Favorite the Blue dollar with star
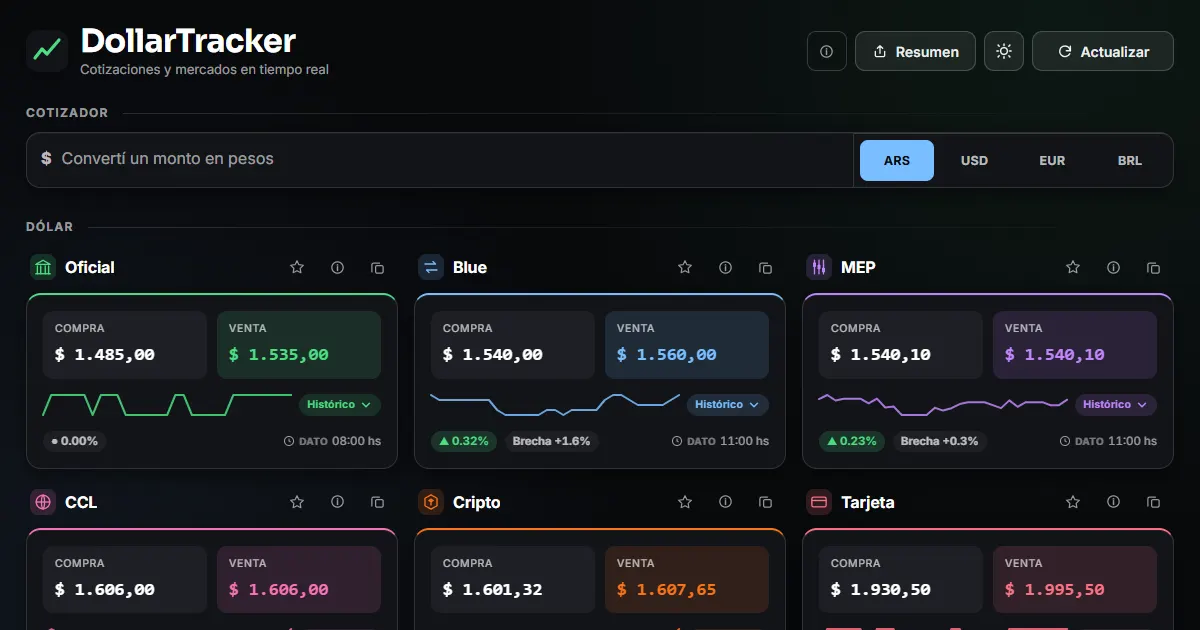Viewport: 1200px width, 630px height. click(x=685, y=267)
